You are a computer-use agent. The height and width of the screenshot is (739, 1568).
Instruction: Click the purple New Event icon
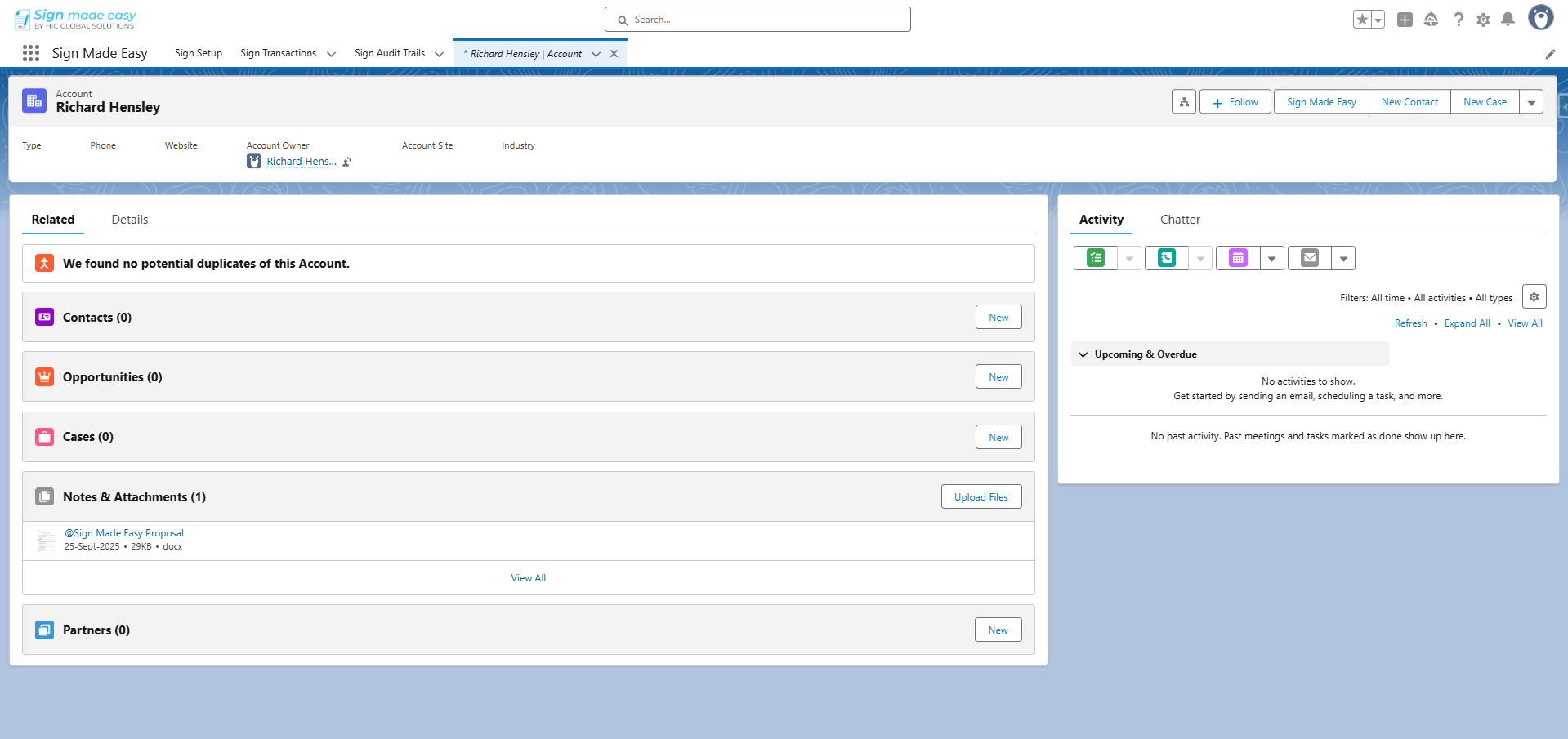pyautogui.click(x=1238, y=258)
